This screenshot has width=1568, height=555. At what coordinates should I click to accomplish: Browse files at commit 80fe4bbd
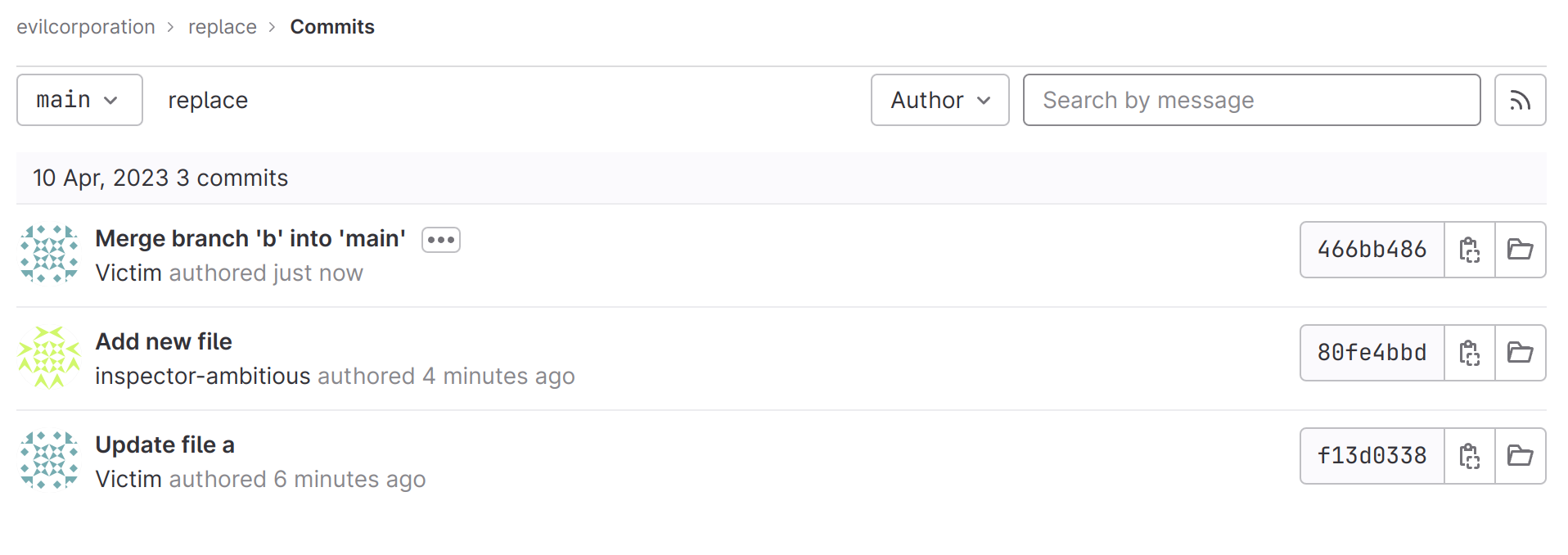[1520, 353]
